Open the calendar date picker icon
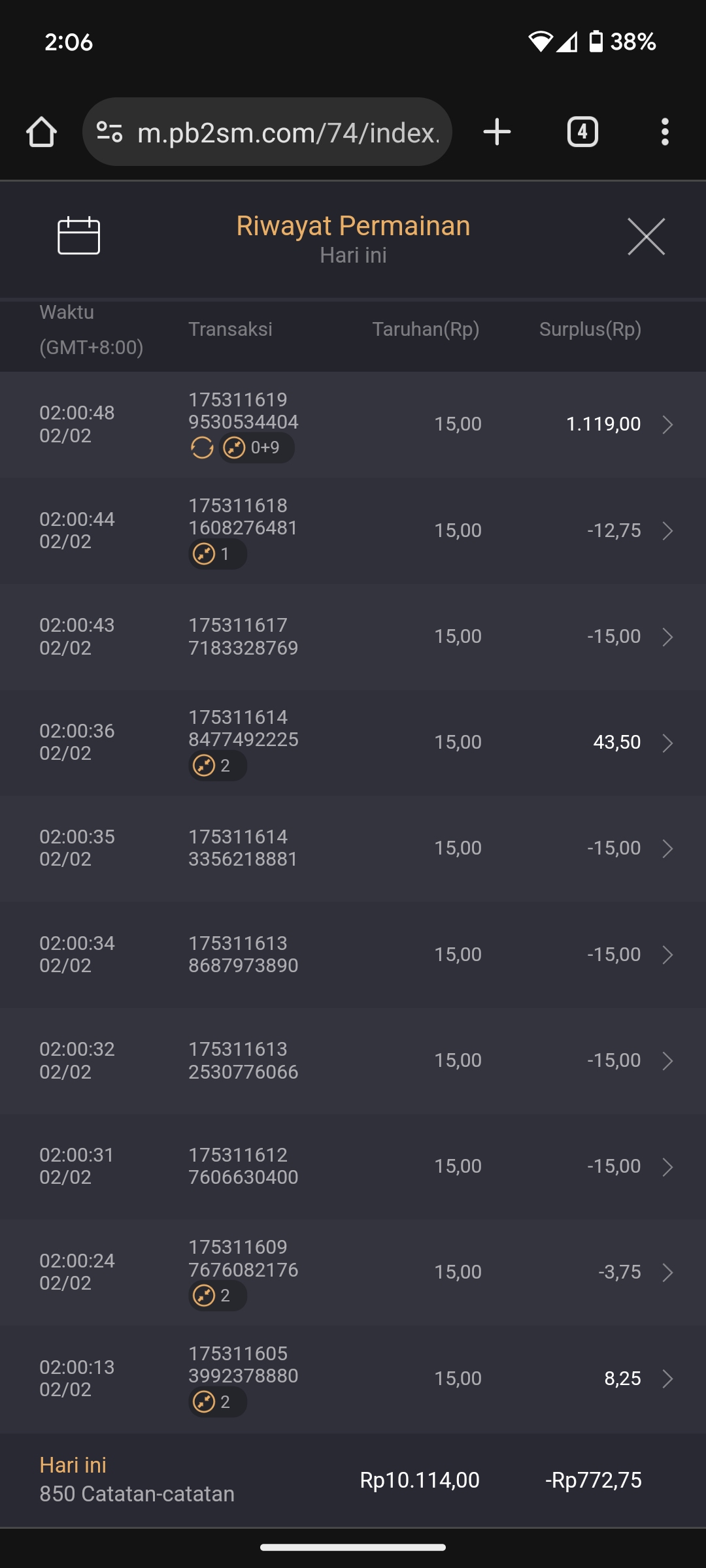Viewport: 706px width, 1568px height. (78, 235)
